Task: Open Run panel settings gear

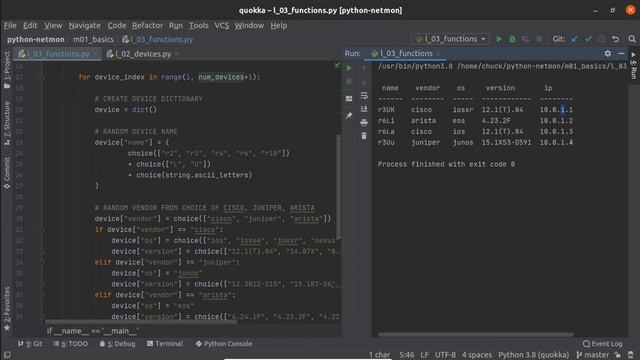Action: [x=608, y=53]
